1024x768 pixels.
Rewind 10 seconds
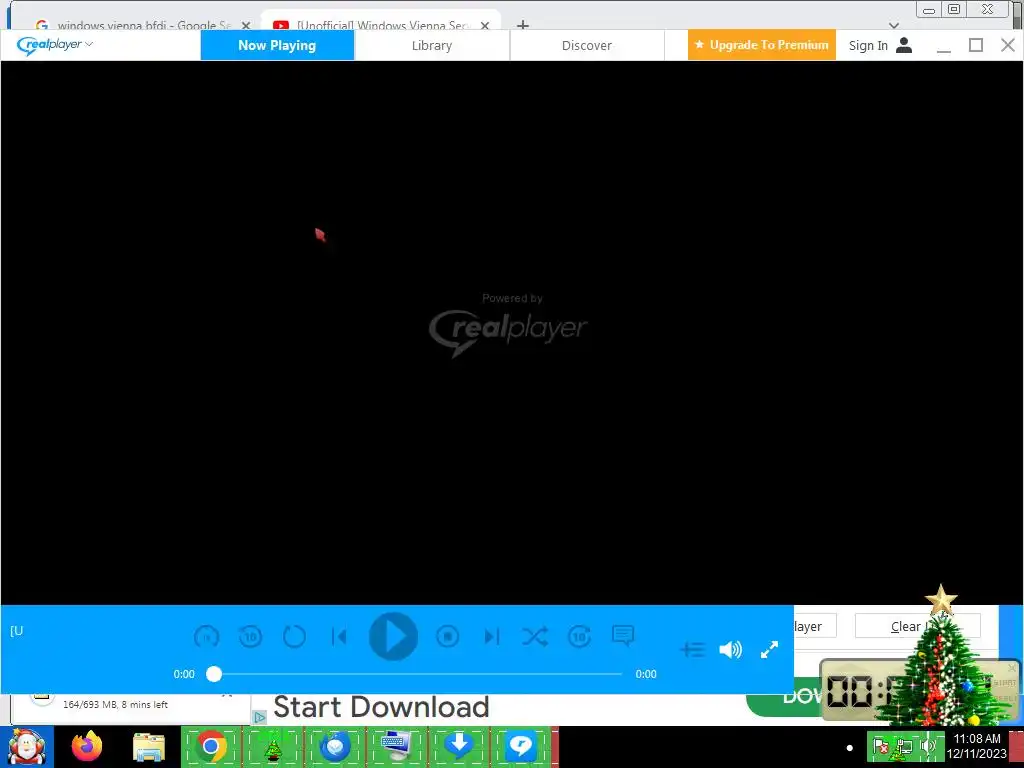(x=250, y=636)
